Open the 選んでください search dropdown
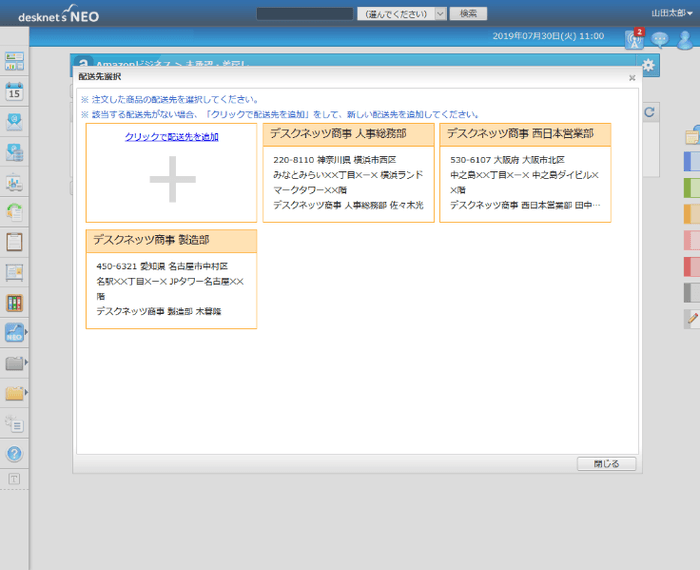This screenshot has height=570, width=700. (x=399, y=14)
